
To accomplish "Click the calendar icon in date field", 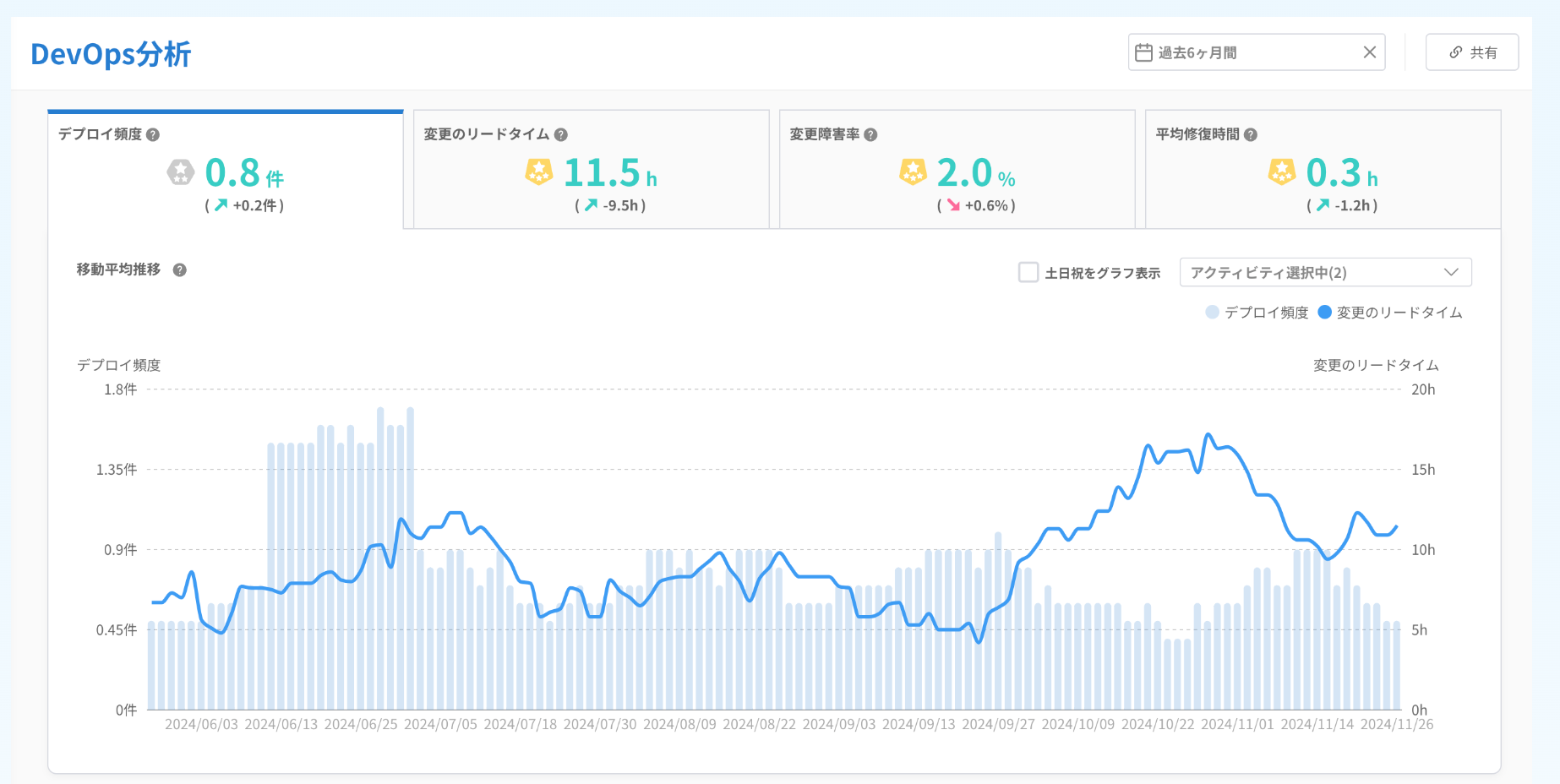I will [1143, 52].
